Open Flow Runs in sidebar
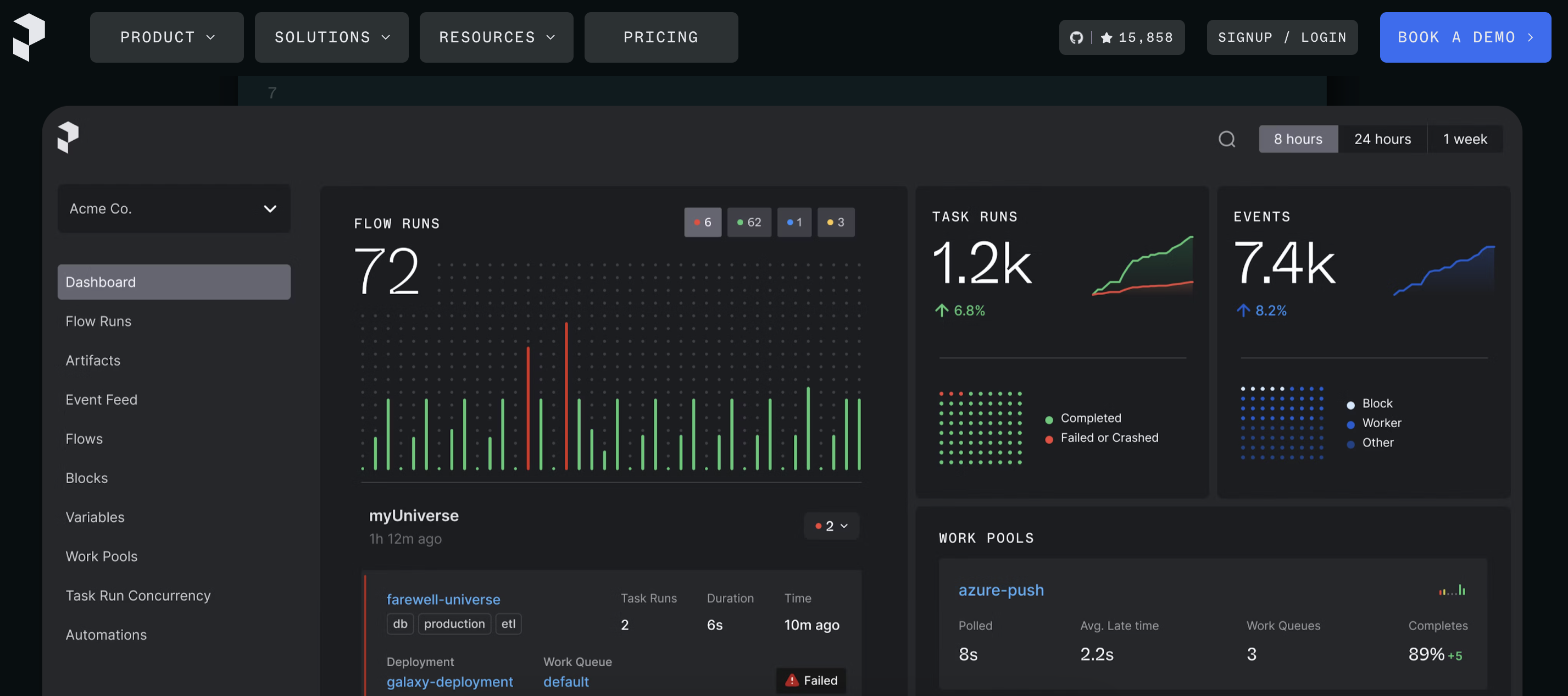This screenshot has width=1568, height=696. coord(98,322)
